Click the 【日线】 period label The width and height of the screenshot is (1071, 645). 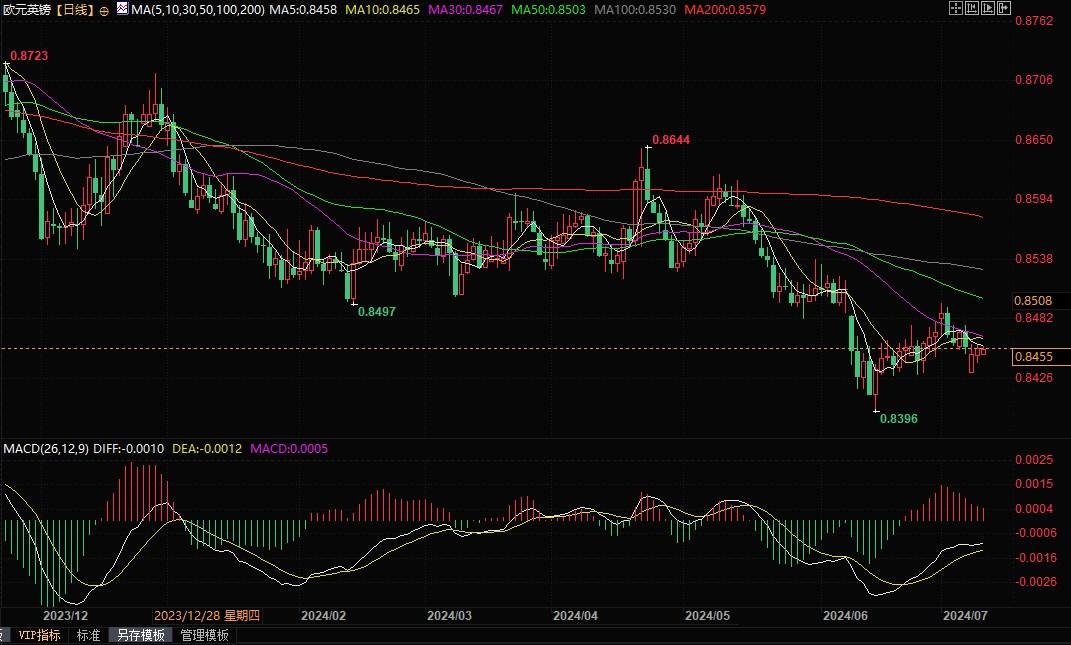pyautogui.click(x=75, y=10)
